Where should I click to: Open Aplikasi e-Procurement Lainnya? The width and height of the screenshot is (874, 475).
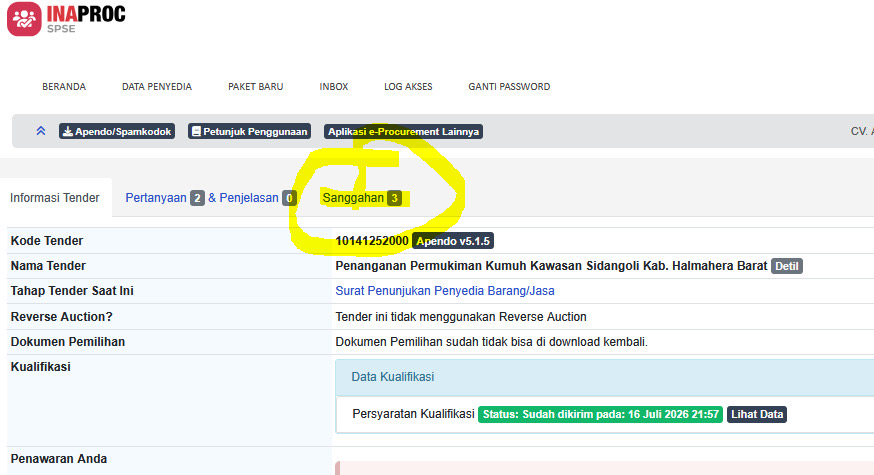coord(404,131)
